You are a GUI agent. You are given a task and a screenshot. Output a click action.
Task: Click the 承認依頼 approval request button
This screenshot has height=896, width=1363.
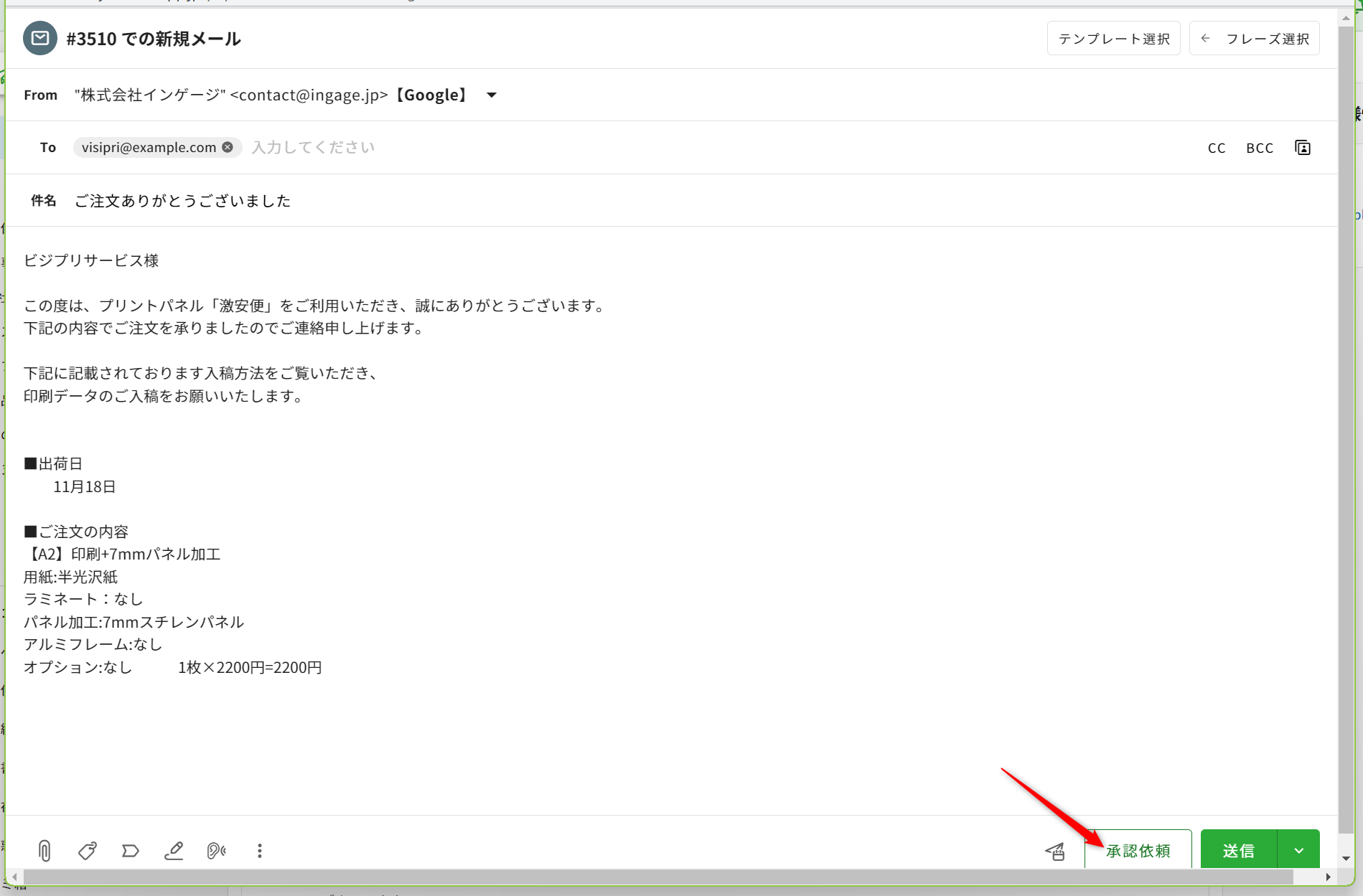pos(1138,851)
